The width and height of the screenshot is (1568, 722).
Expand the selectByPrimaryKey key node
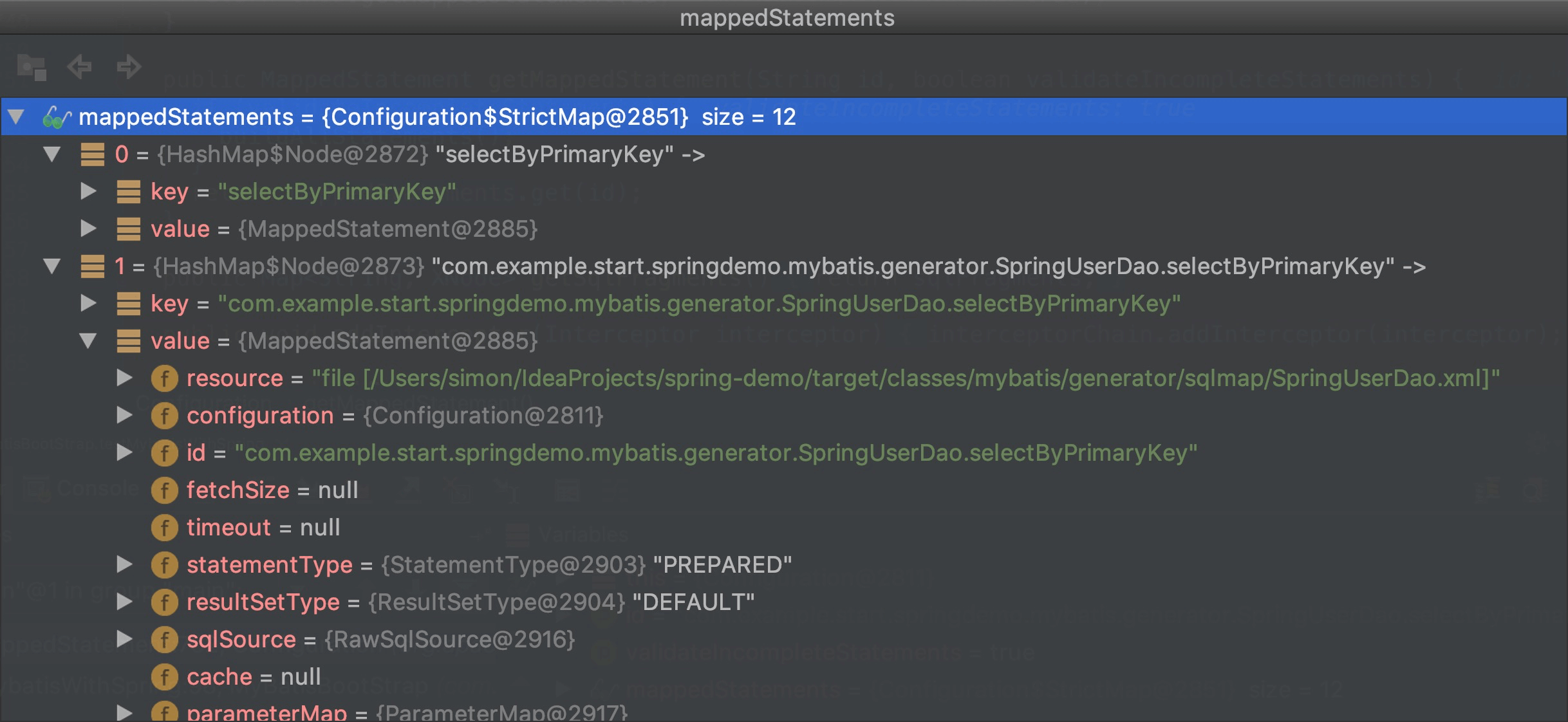88,192
